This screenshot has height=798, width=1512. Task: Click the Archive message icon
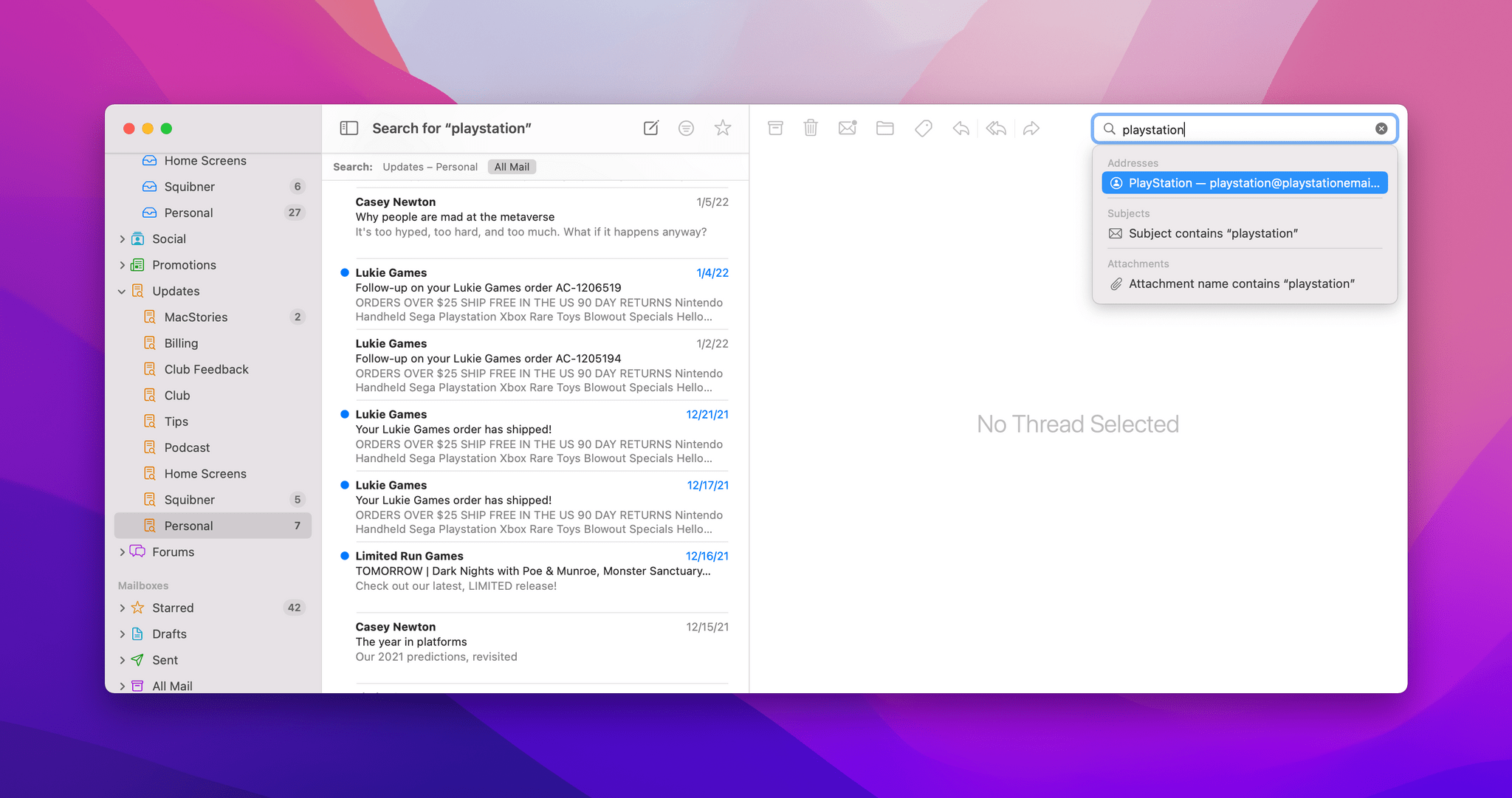click(775, 128)
